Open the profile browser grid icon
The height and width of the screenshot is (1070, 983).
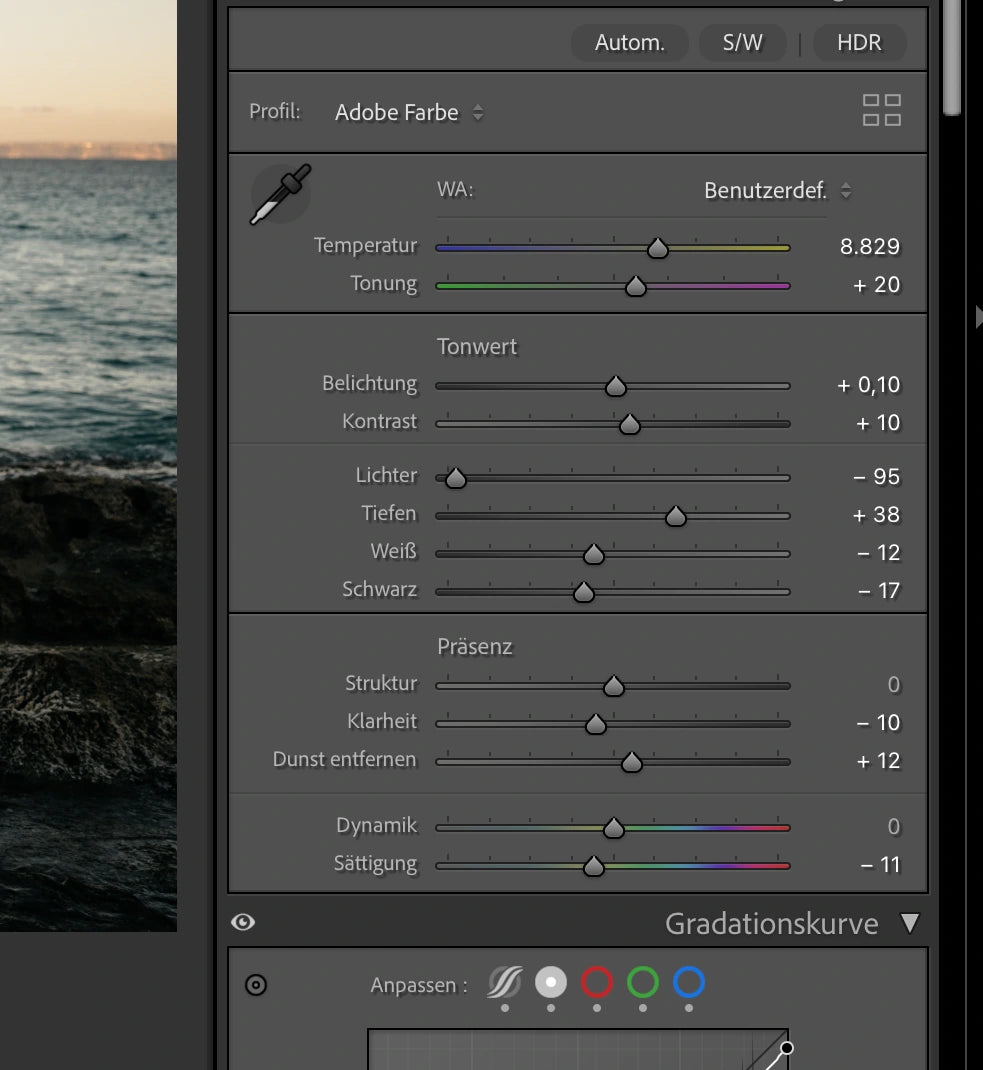(x=881, y=111)
